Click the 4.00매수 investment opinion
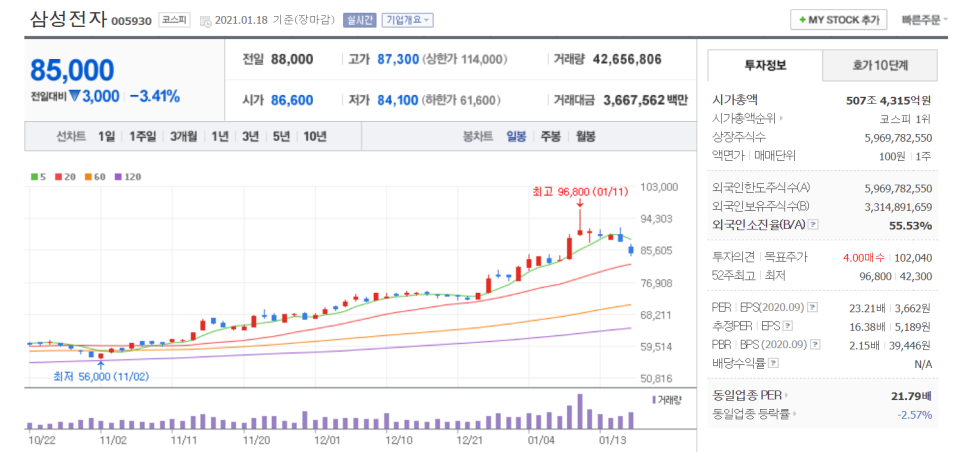Screen dimensions: 966x452 (862, 257)
